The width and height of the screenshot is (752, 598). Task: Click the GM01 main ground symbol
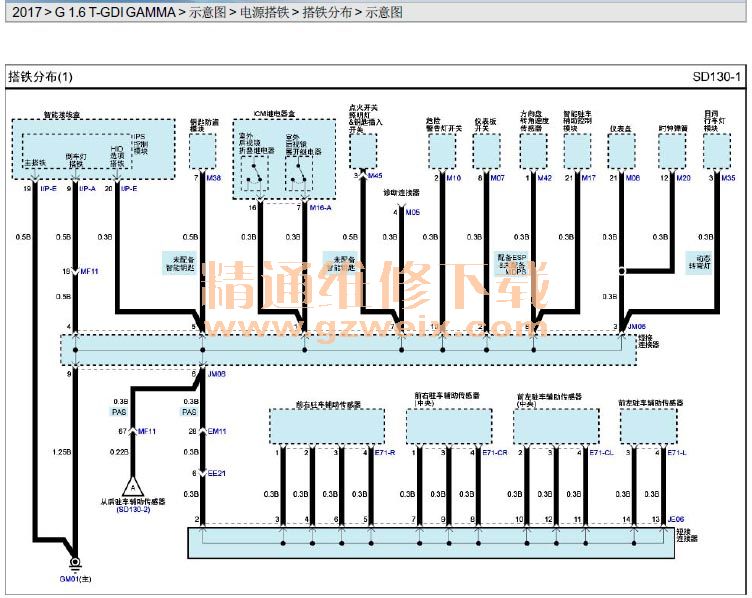coord(75,563)
